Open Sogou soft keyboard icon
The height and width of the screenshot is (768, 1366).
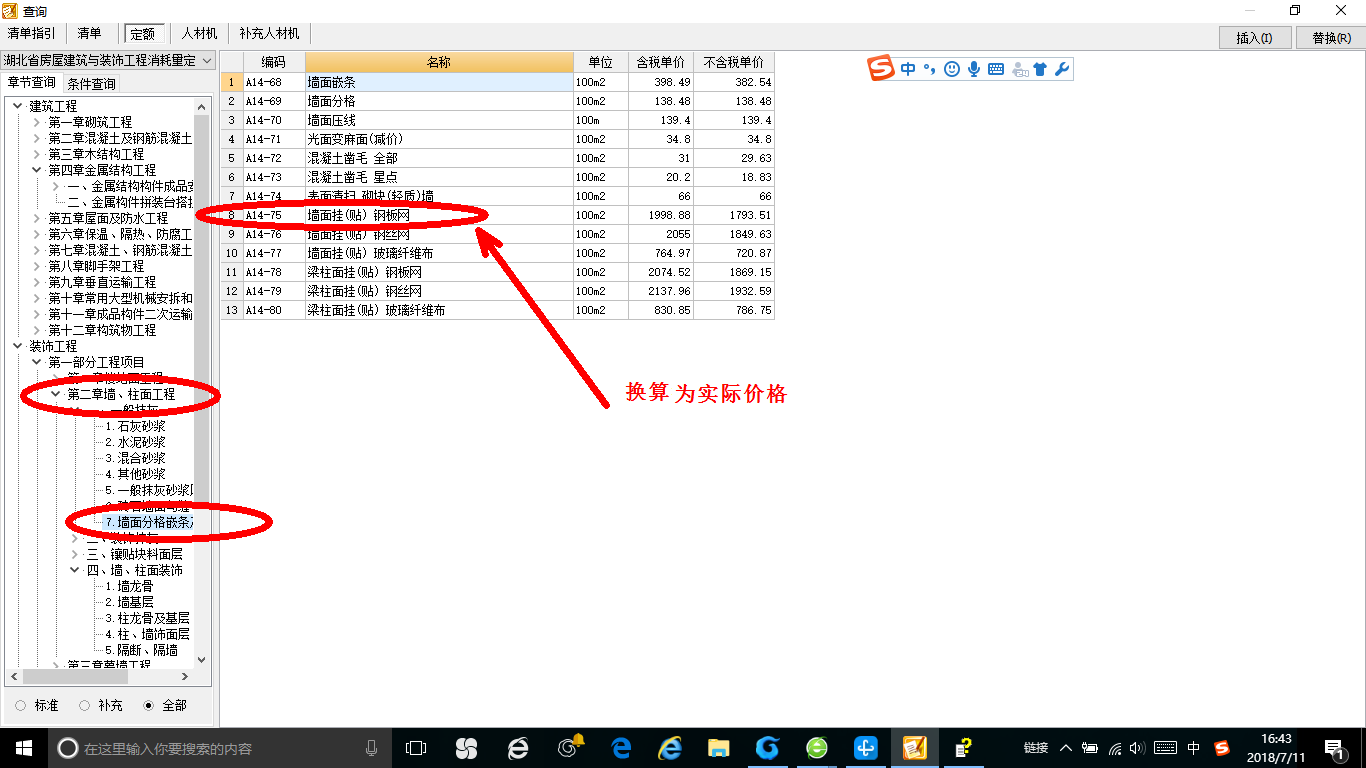point(996,69)
